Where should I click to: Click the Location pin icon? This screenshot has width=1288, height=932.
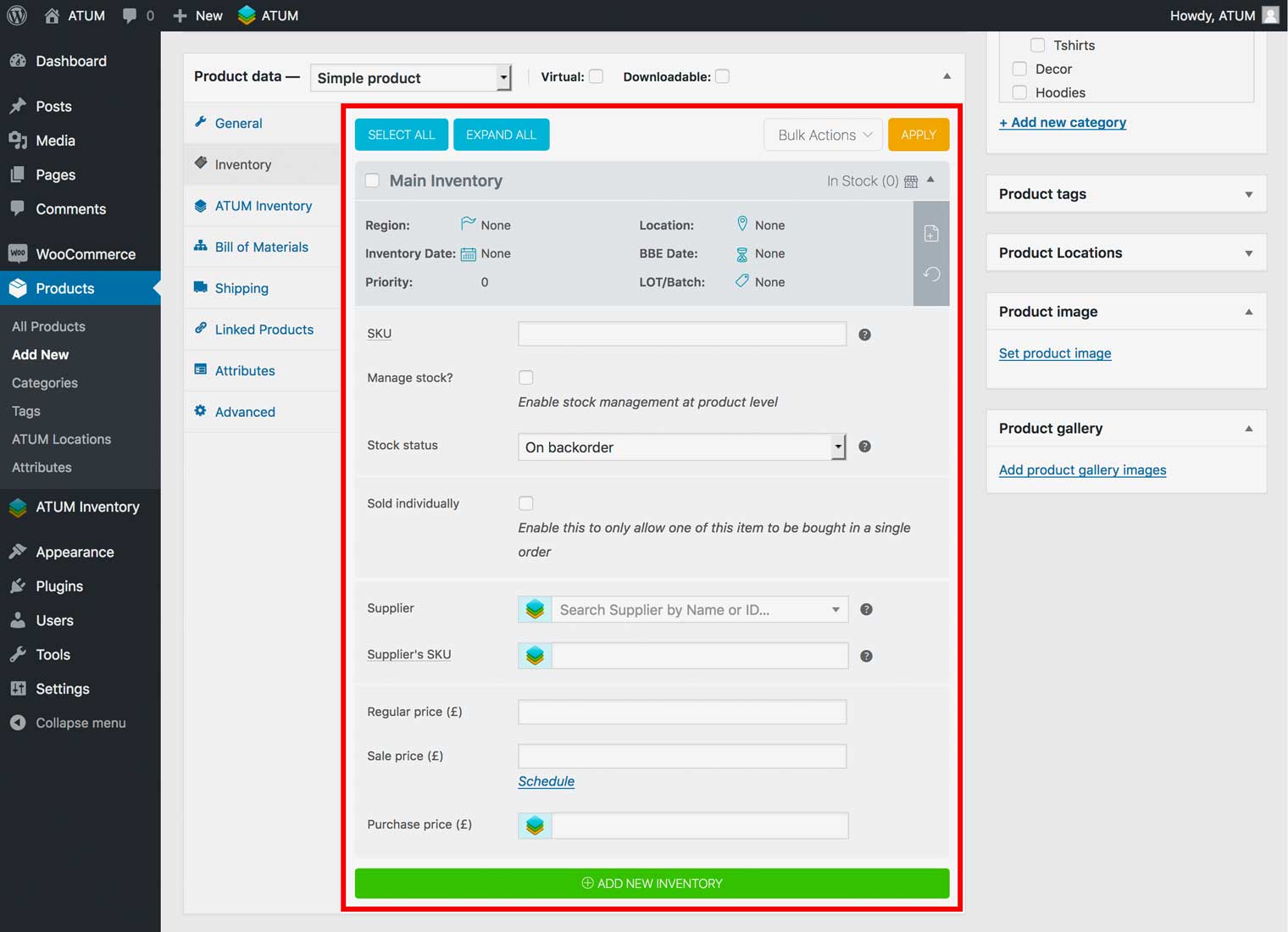click(x=741, y=225)
